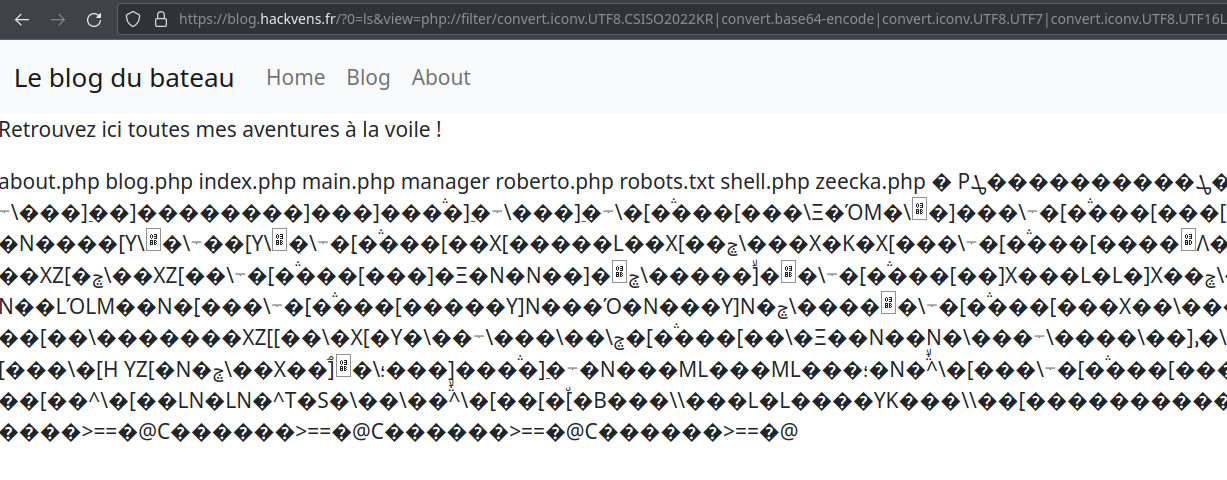Click the 'zeecka.php' filename text
The width and height of the screenshot is (1227, 480).
click(x=870, y=182)
